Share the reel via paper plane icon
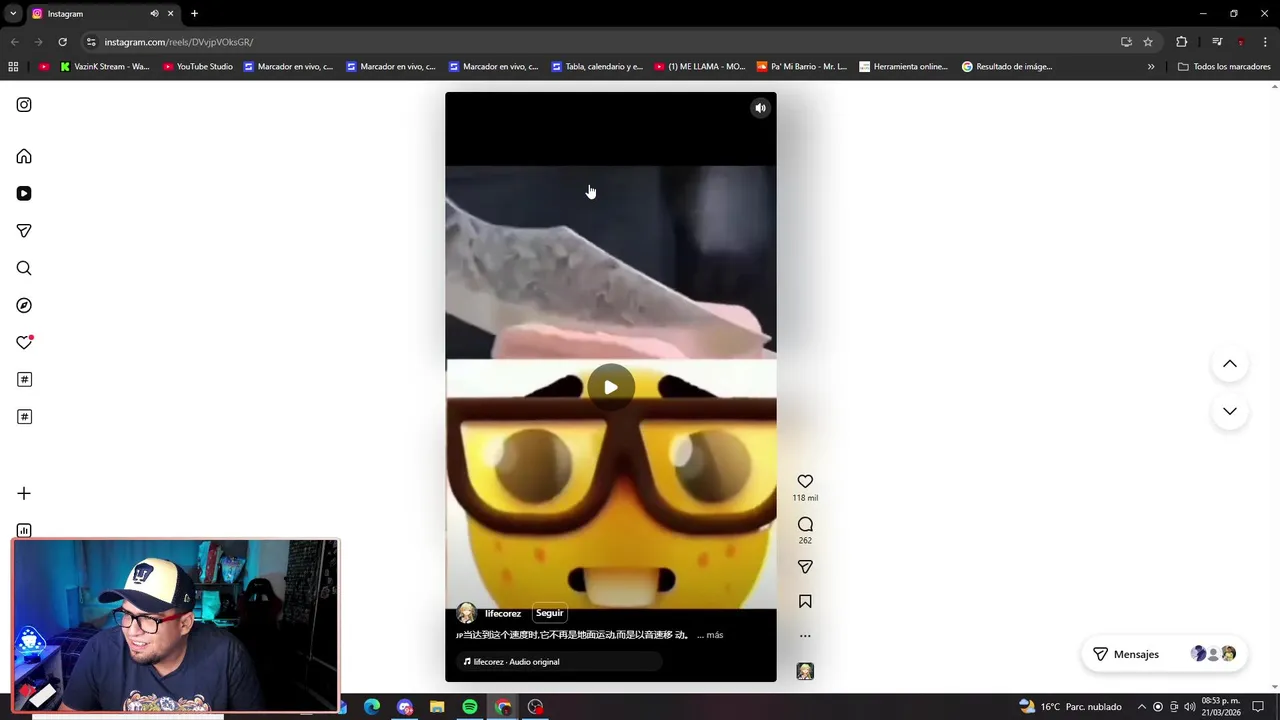Viewport: 1280px width, 720px height. click(805, 567)
